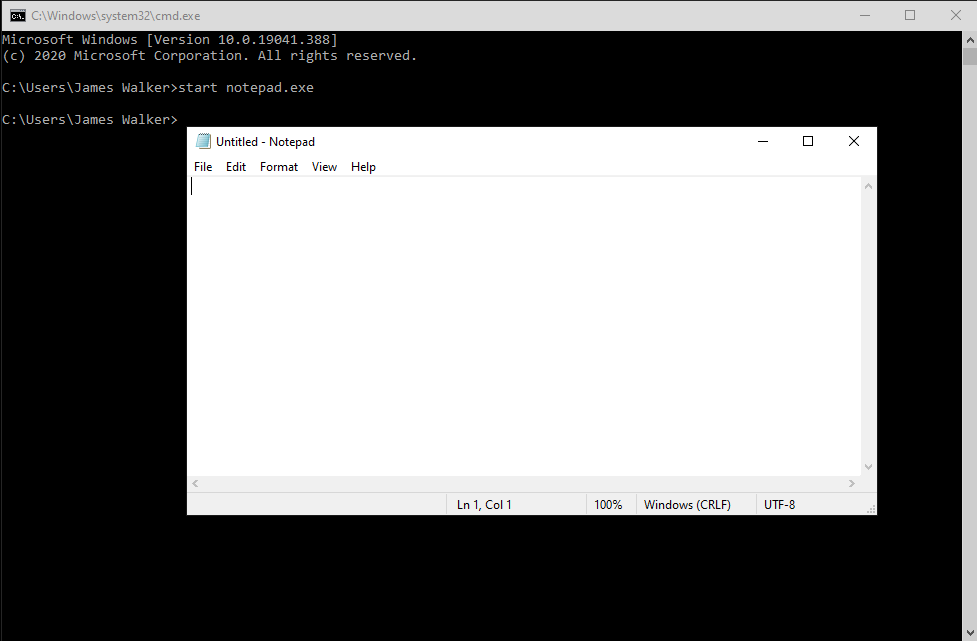Open Notepad's Format menu
This screenshot has width=977, height=641.
coord(279,167)
